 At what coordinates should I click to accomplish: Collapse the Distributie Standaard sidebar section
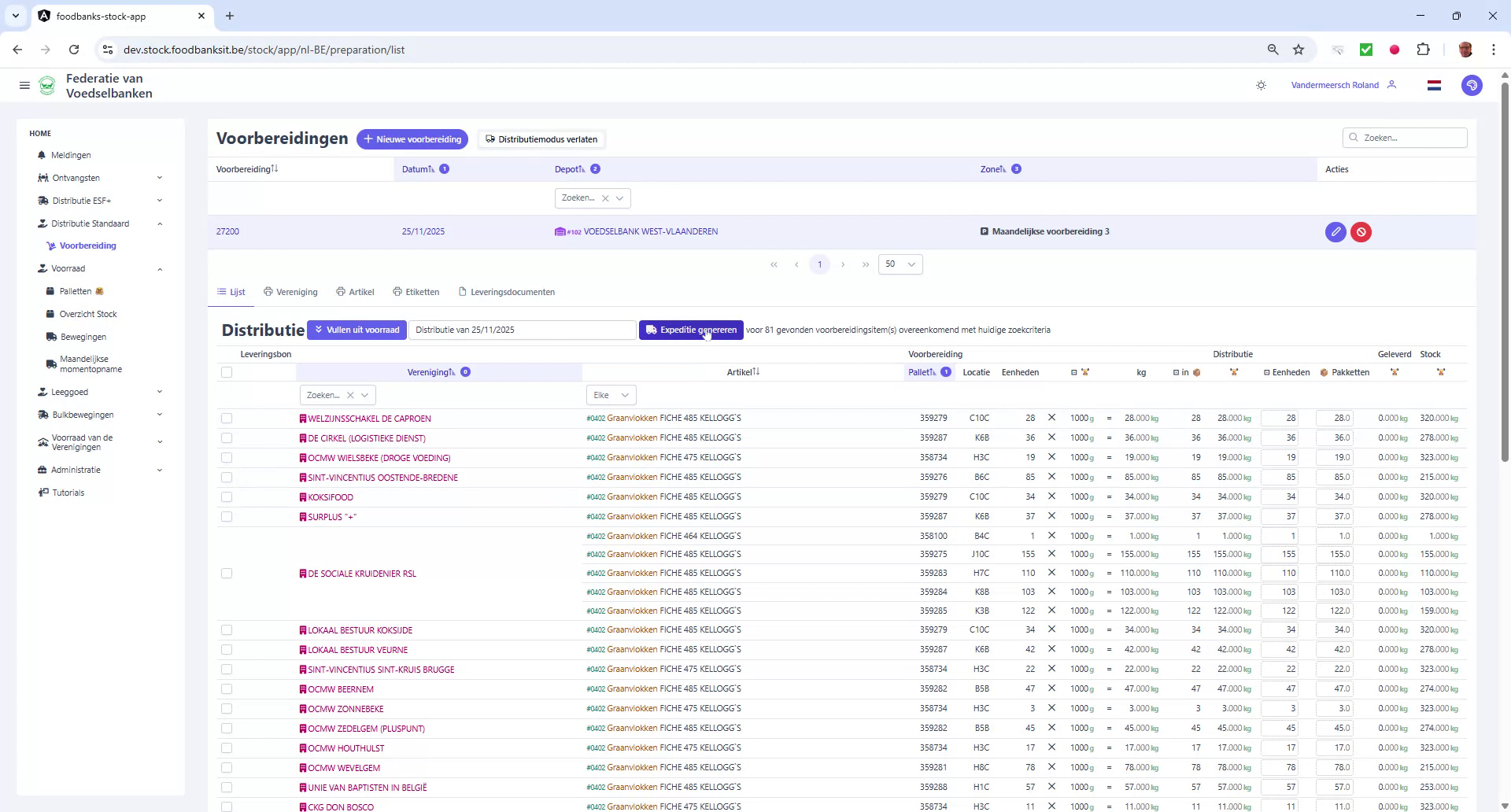tap(161, 223)
